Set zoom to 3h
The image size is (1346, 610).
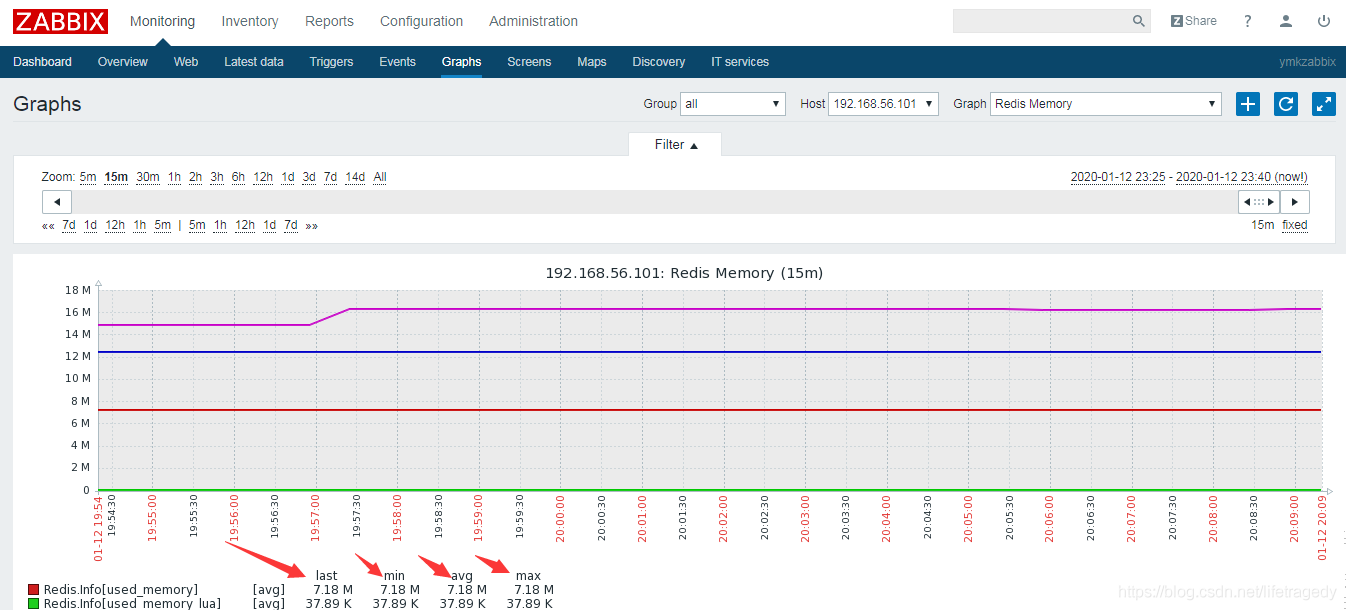(217, 177)
